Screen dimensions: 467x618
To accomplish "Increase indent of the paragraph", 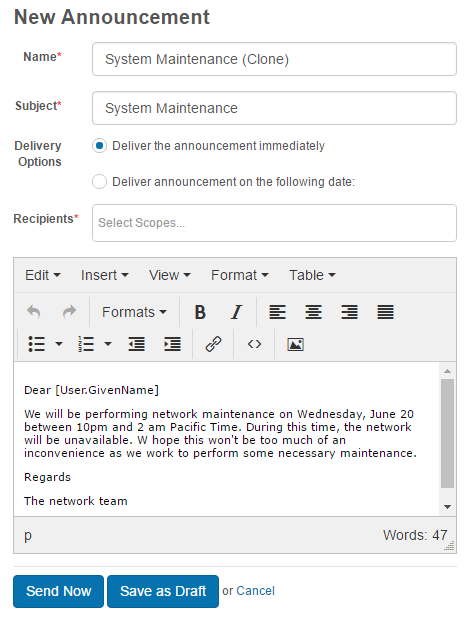I will tap(172, 344).
